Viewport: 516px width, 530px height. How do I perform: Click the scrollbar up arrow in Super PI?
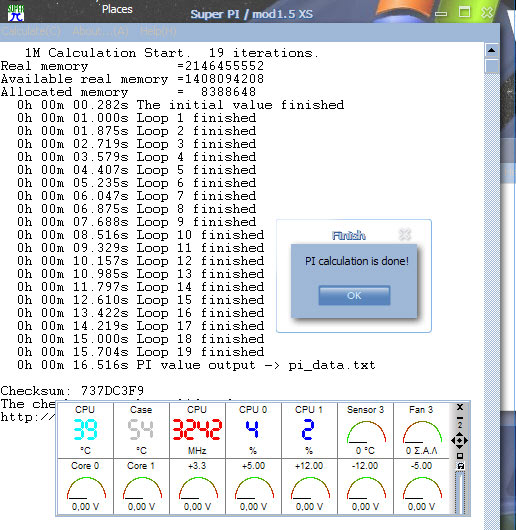[x=492, y=50]
